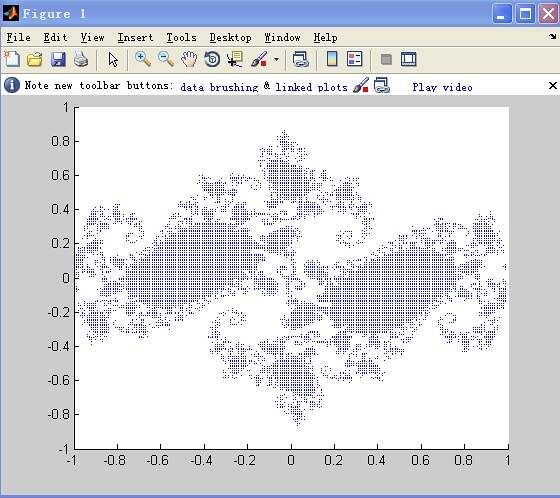Toggle the Brush data tool
560x498 pixels.
tap(259, 59)
